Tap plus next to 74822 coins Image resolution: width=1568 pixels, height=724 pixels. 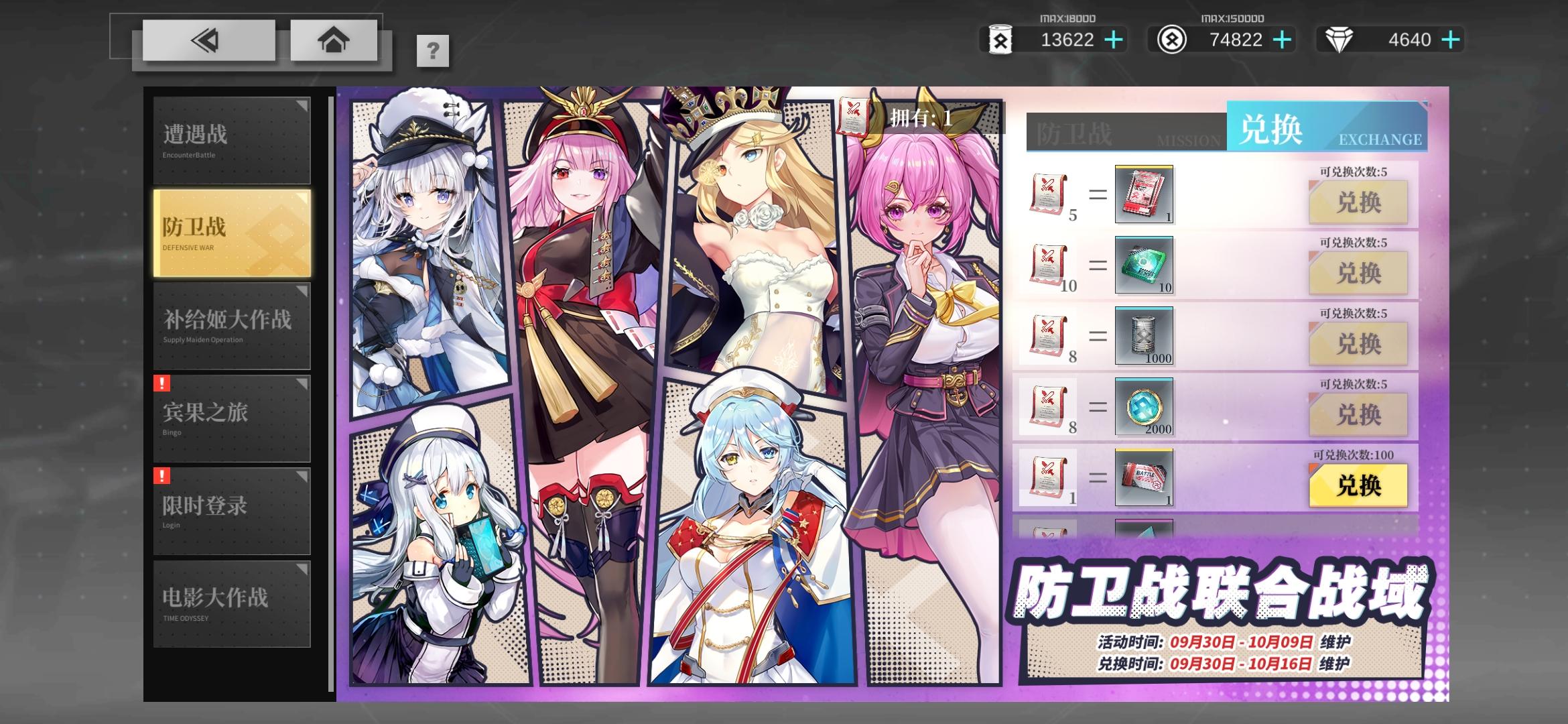1282,40
